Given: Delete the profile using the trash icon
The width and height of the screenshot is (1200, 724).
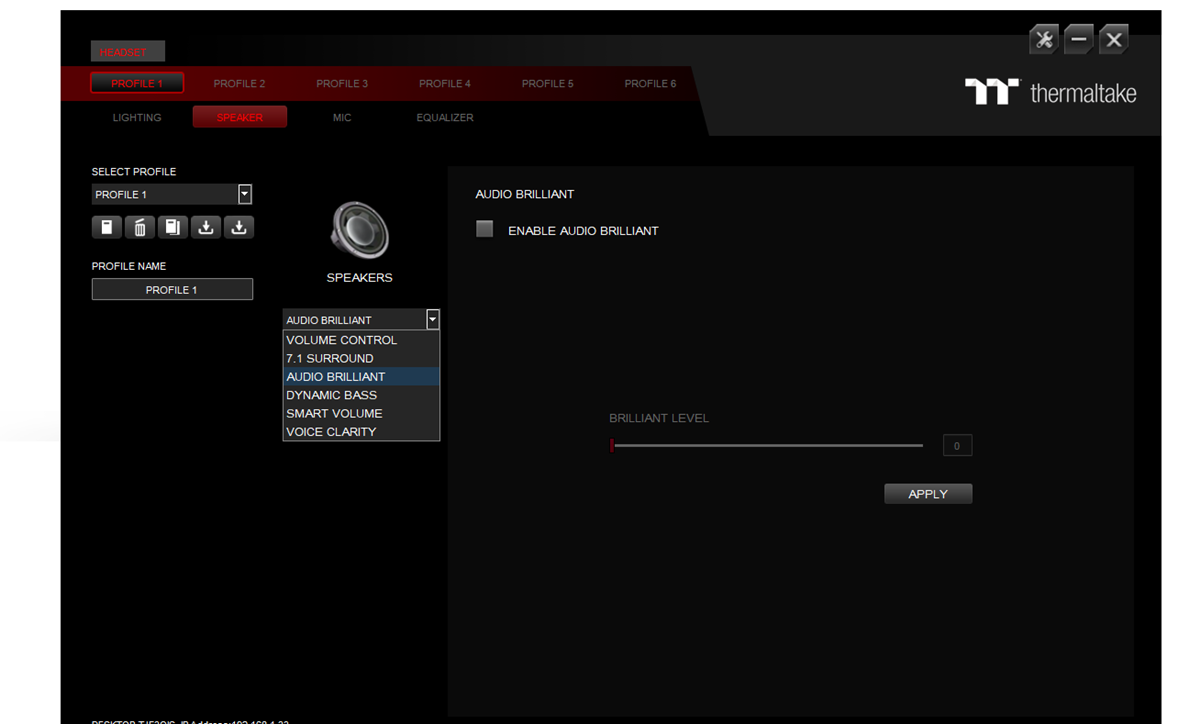Looking at the screenshot, I should pyautogui.click(x=140, y=227).
